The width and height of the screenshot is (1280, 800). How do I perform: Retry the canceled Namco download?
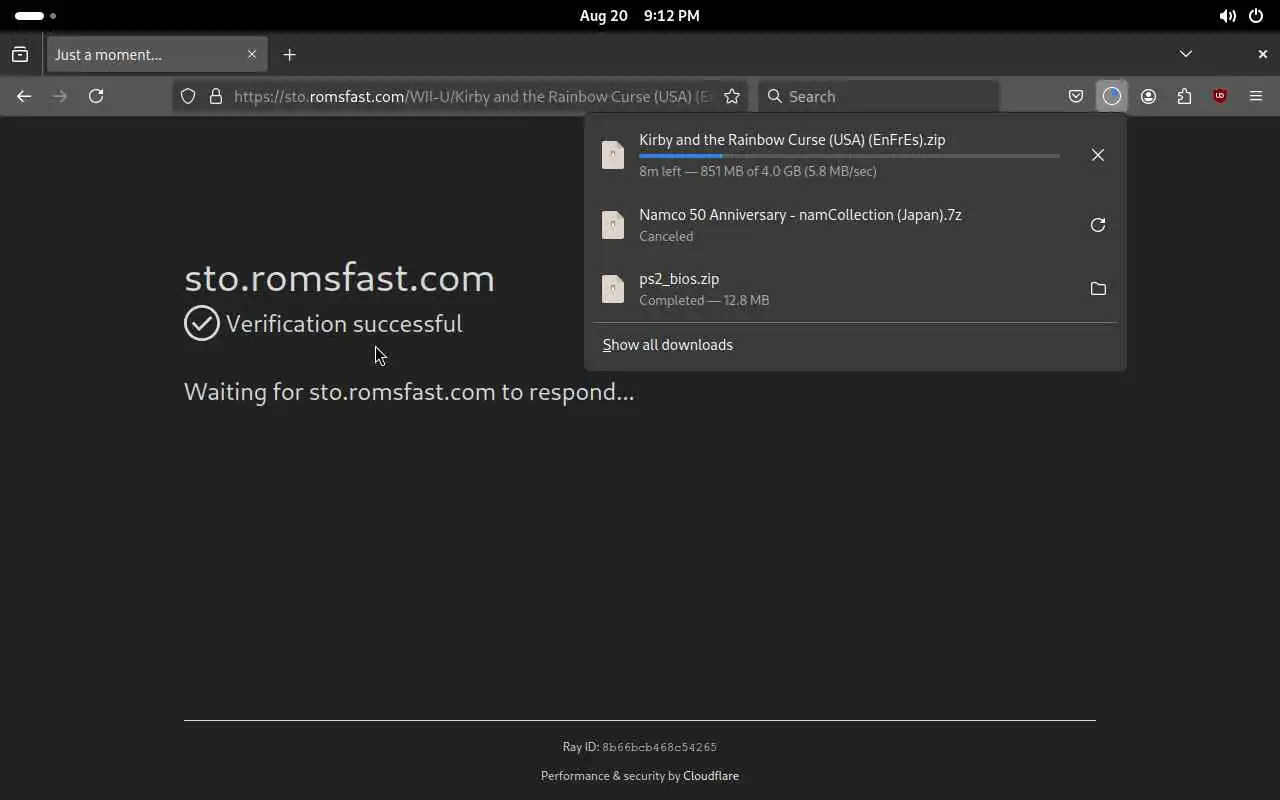pos(1098,225)
